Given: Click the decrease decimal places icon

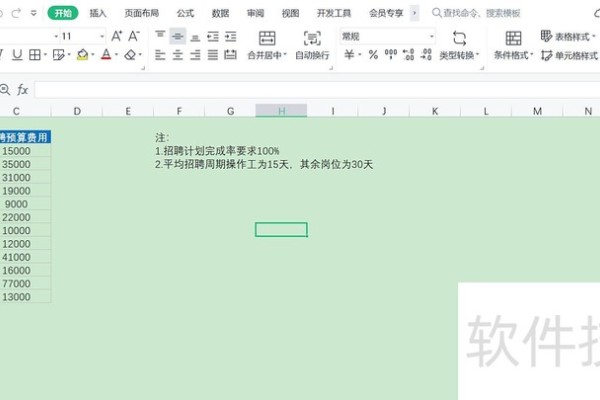Looking at the screenshot, I should 426,54.
